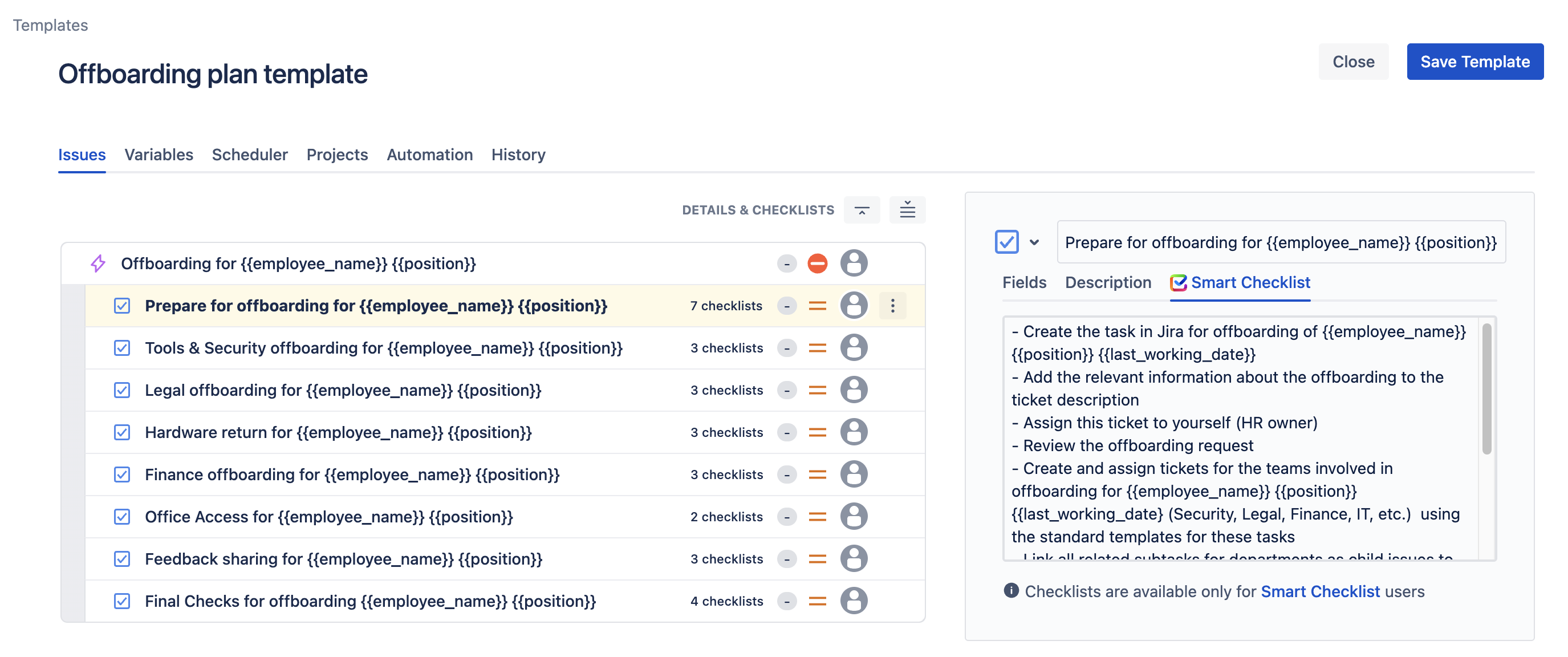The image size is (1568, 657).
Task: Click the dash badge on Legal offboarding row
Action: (786, 390)
